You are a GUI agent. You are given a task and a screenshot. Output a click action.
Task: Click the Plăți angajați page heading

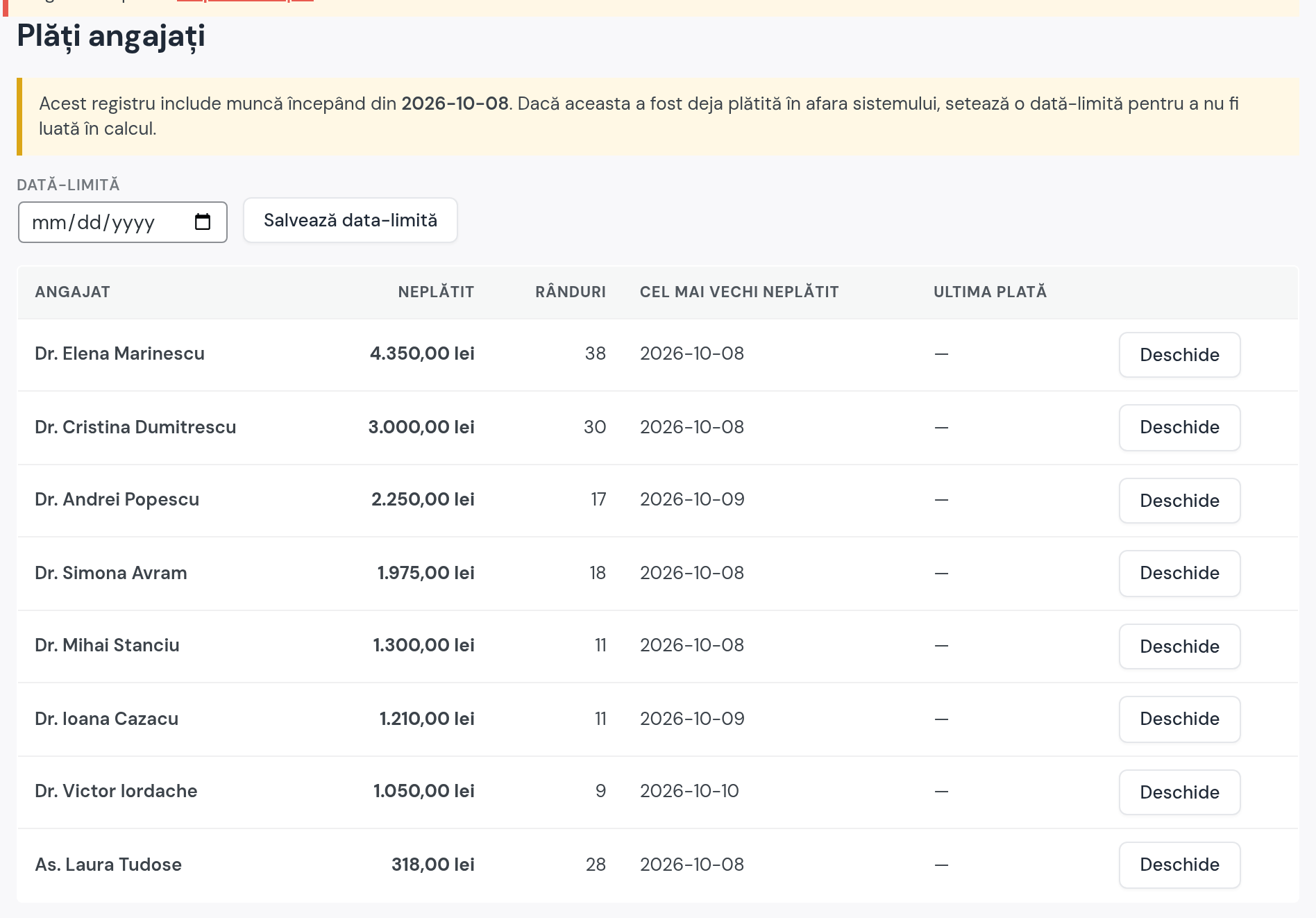[x=111, y=35]
